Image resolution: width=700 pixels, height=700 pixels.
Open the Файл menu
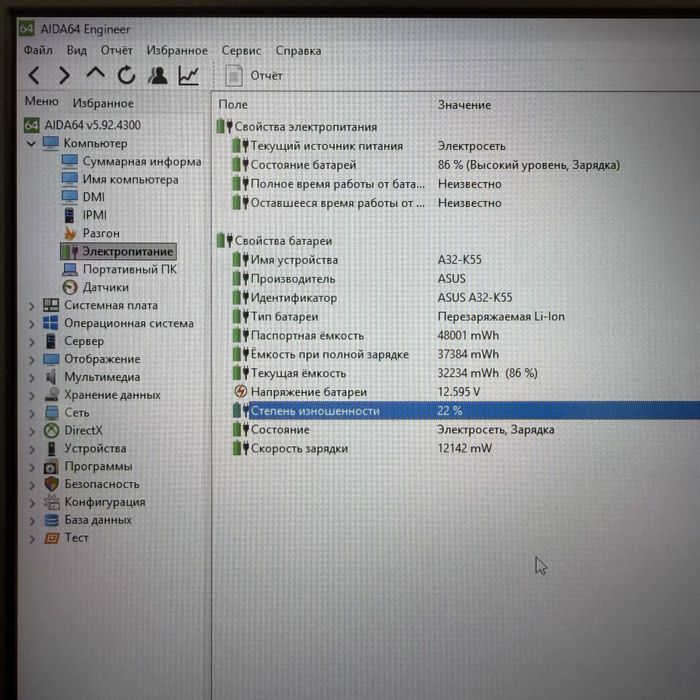pos(38,50)
